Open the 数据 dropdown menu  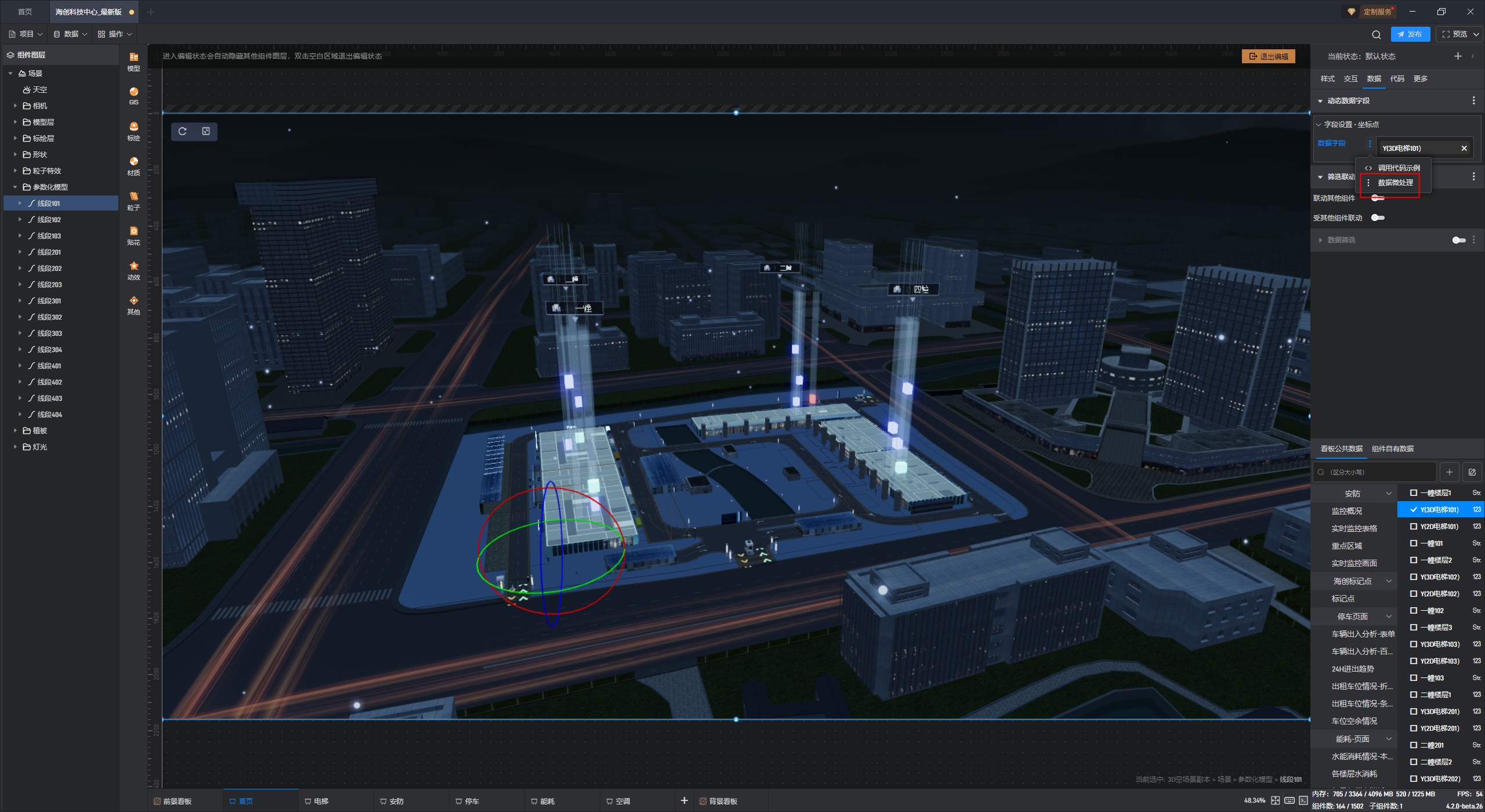pos(71,34)
